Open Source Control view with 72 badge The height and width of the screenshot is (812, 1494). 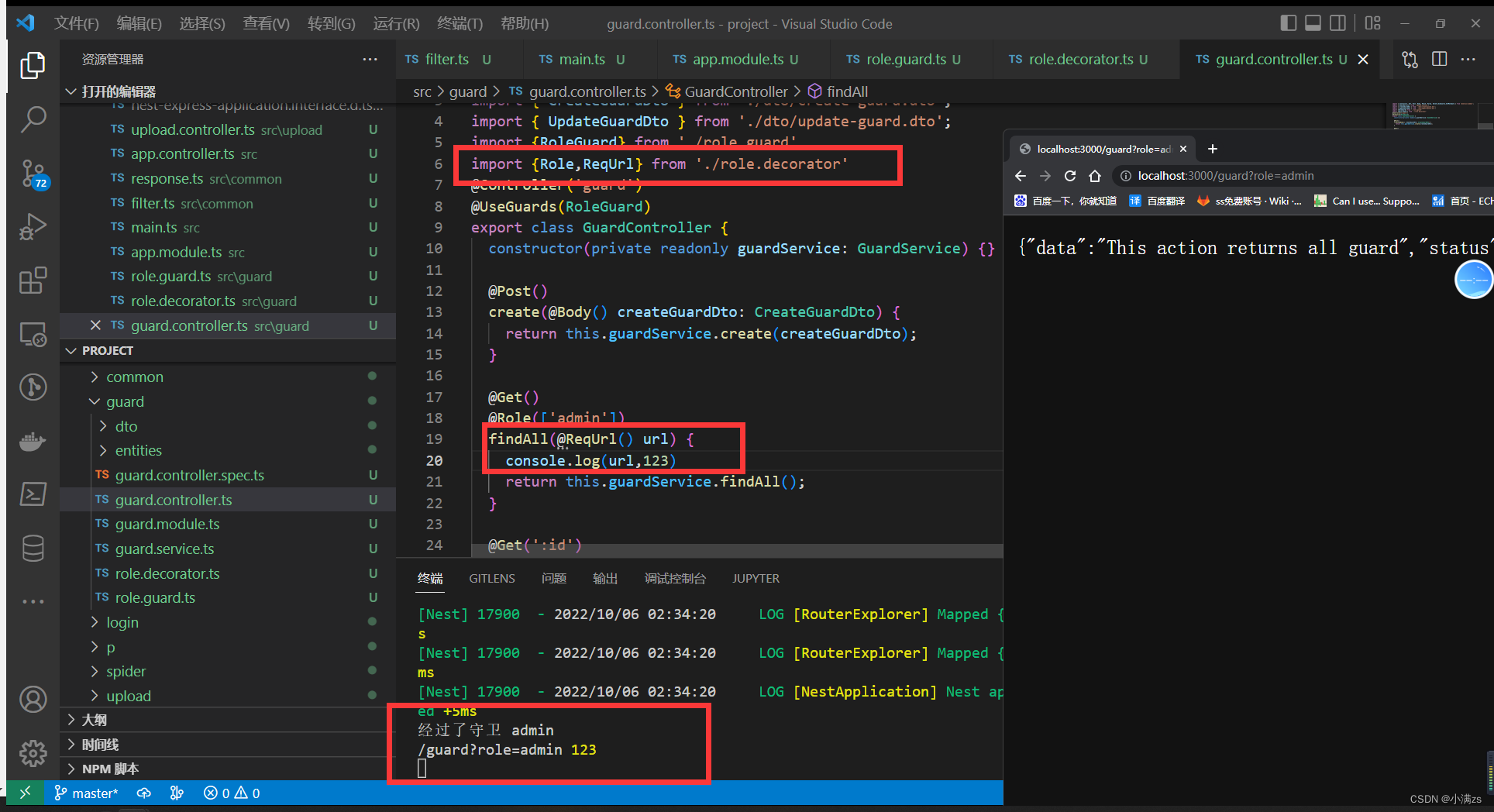coord(33,174)
